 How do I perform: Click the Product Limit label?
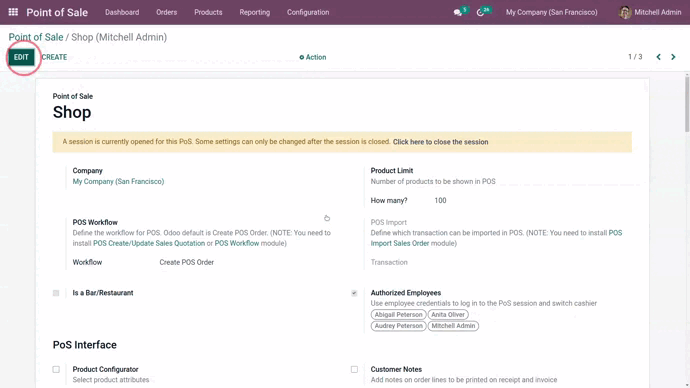pyautogui.click(x=392, y=171)
